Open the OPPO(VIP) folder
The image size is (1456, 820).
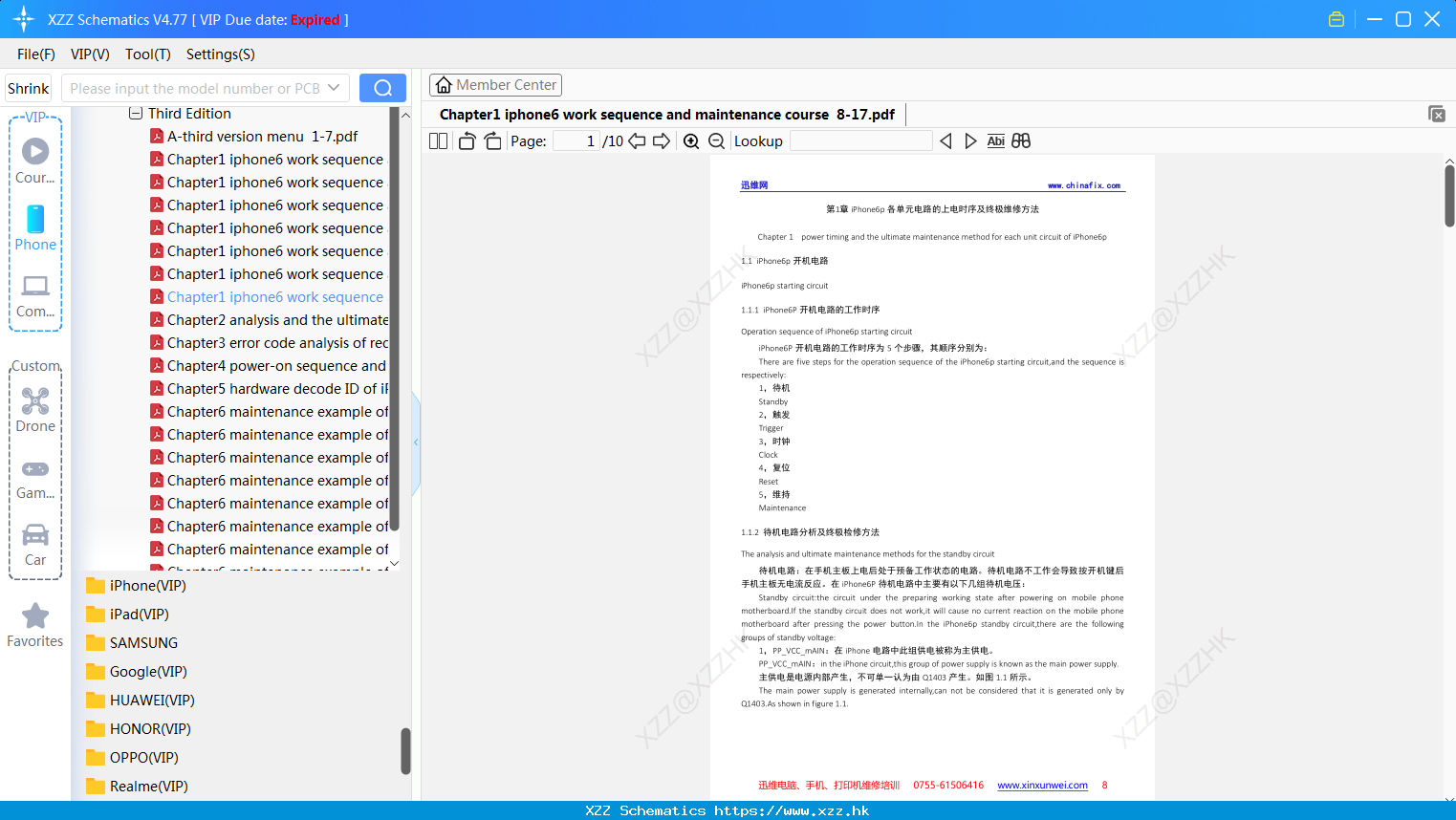point(132,758)
